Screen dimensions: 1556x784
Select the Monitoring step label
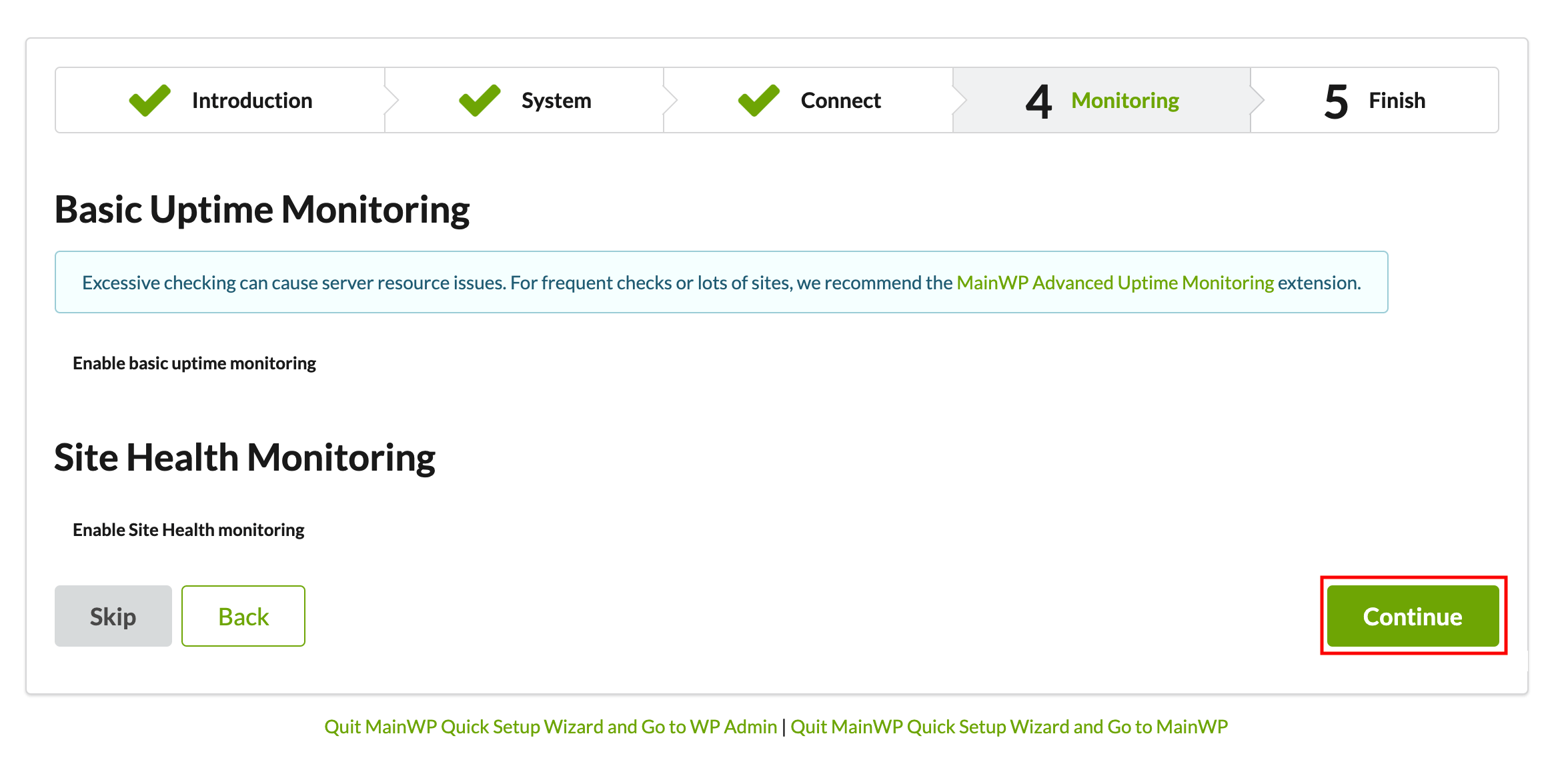click(x=1125, y=101)
